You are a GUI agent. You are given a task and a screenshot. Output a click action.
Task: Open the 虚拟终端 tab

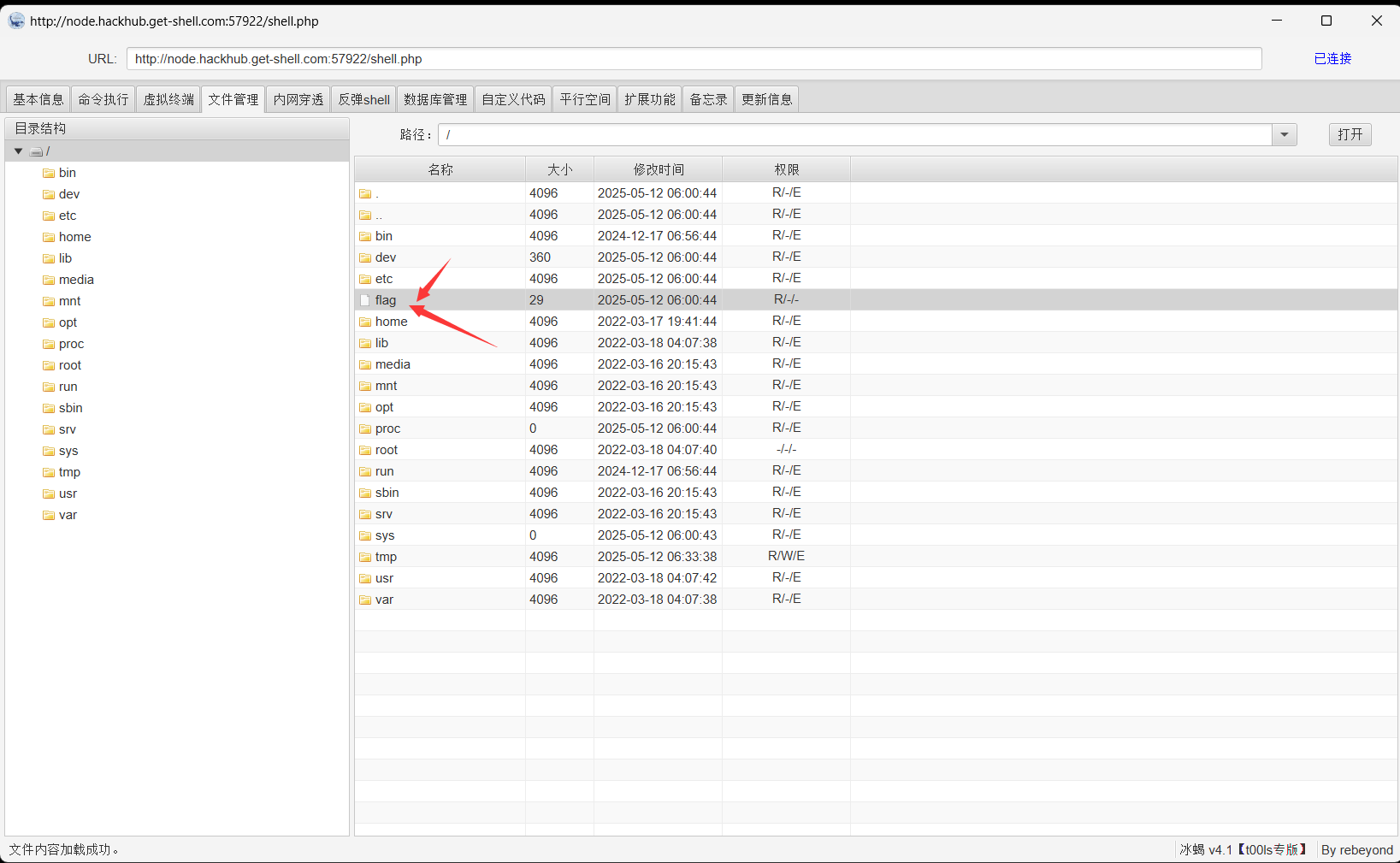tap(168, 99)
